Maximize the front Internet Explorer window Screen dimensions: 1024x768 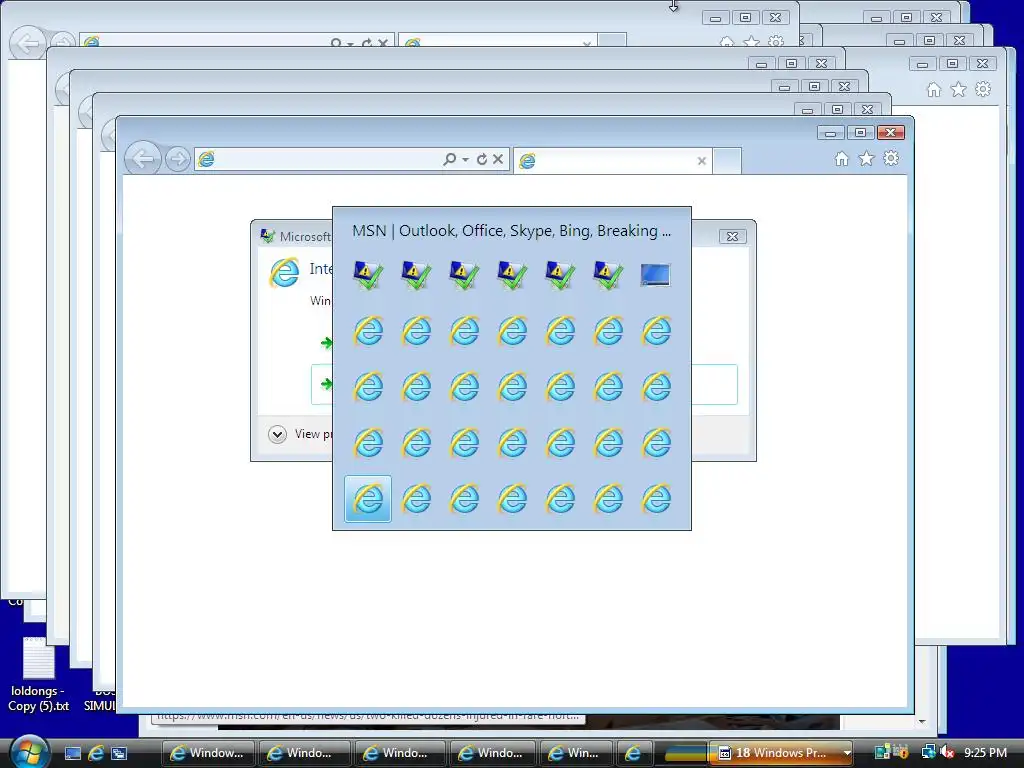coord(861,133)
